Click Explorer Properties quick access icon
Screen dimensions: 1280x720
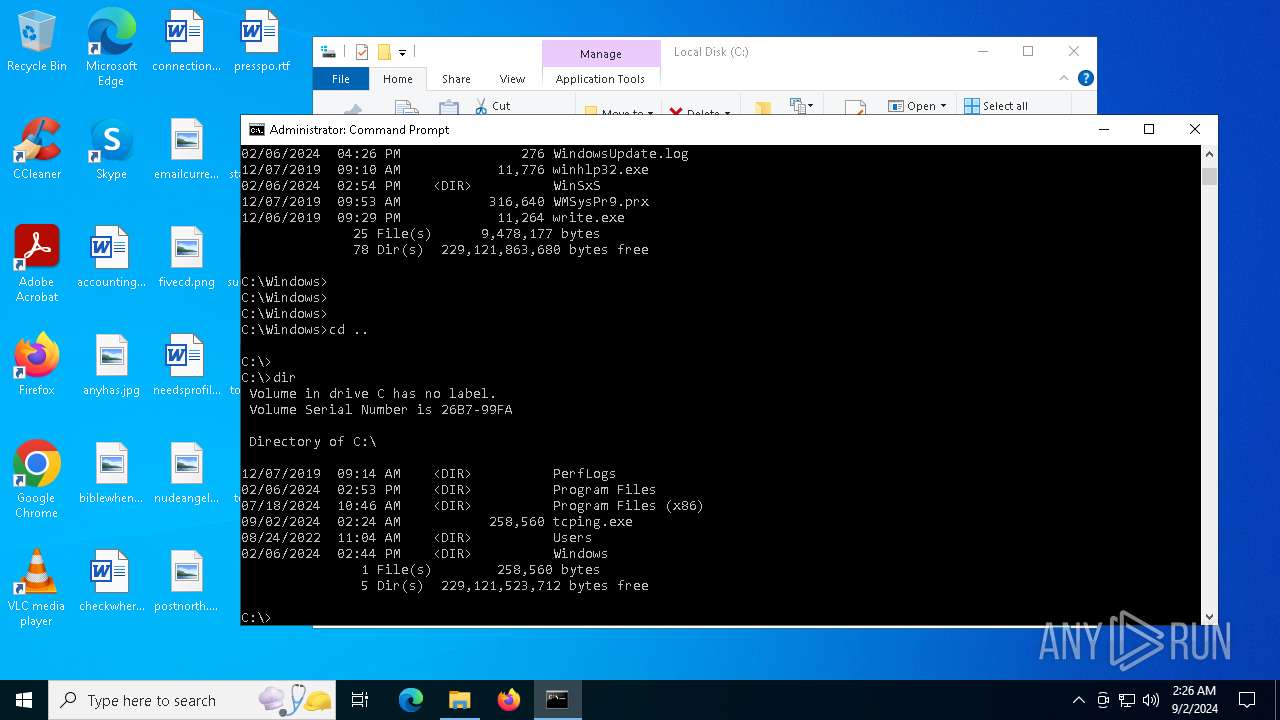click(362, 52)
